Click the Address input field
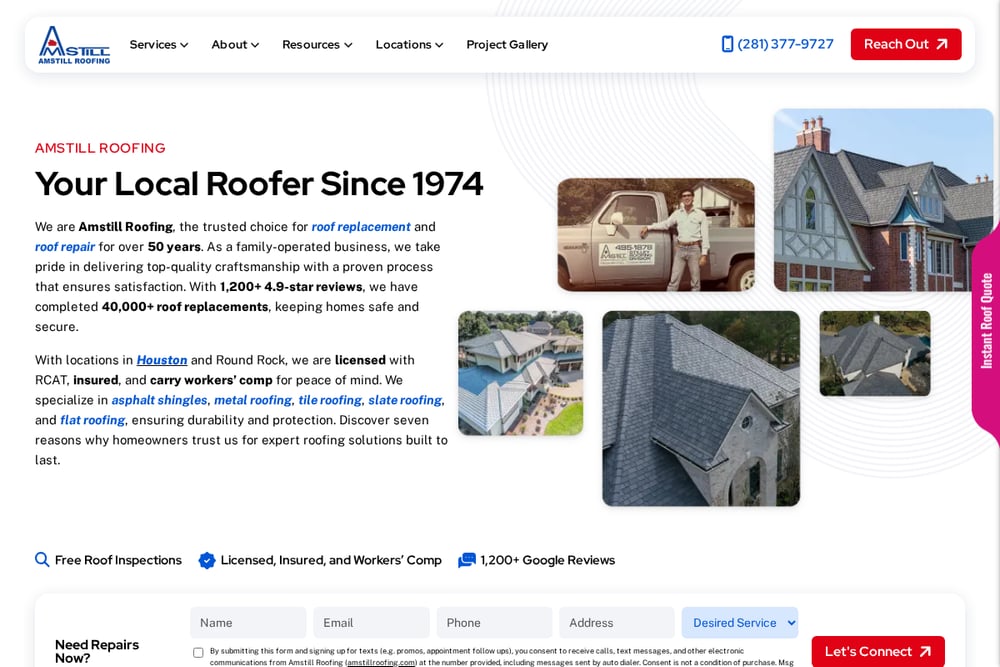This screenshot has width=1000, height=667. (617, 622)
